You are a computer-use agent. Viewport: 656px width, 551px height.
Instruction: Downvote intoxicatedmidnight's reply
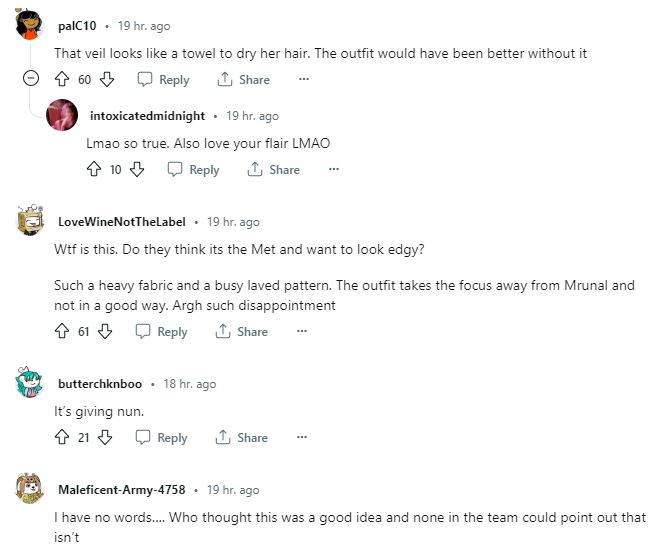click(x=137, y=170)
